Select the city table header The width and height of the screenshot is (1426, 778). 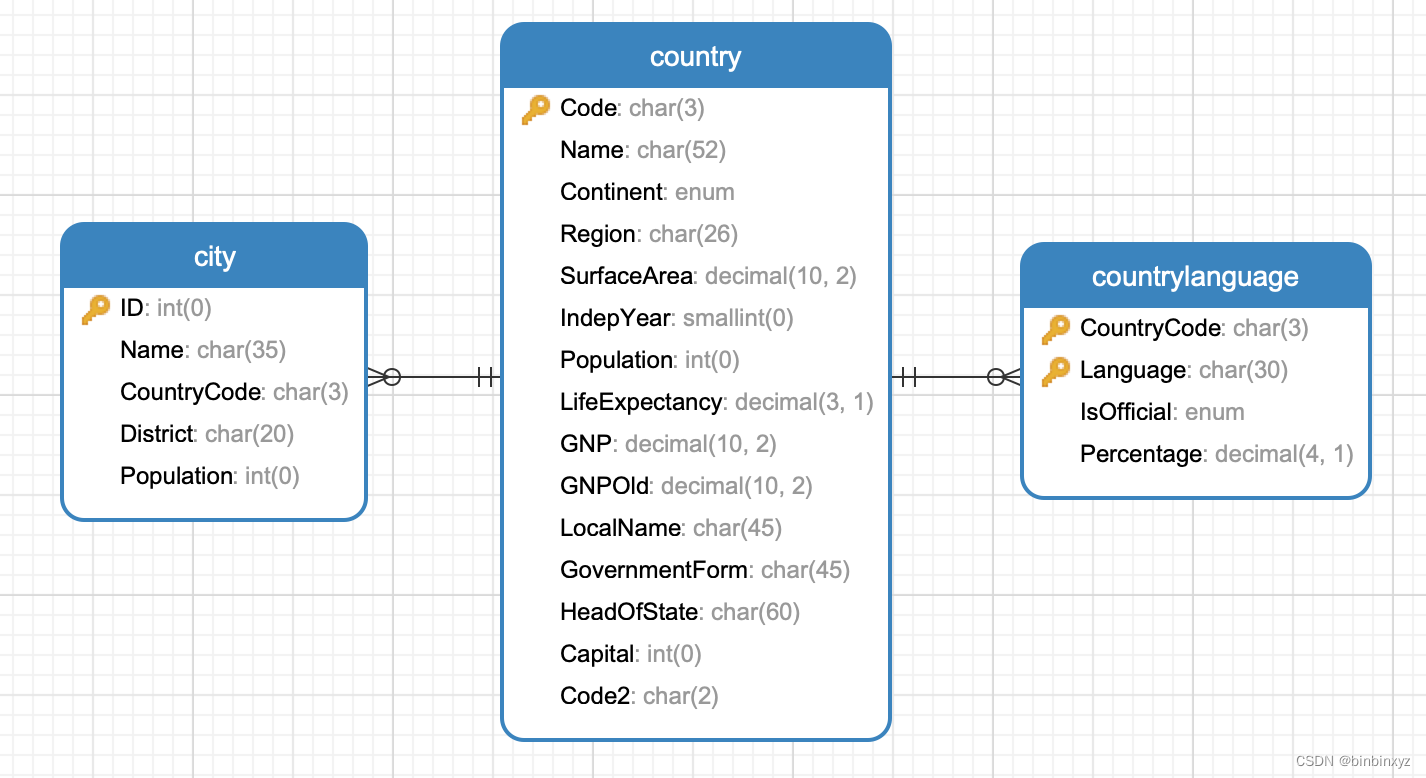click(214, 256)
